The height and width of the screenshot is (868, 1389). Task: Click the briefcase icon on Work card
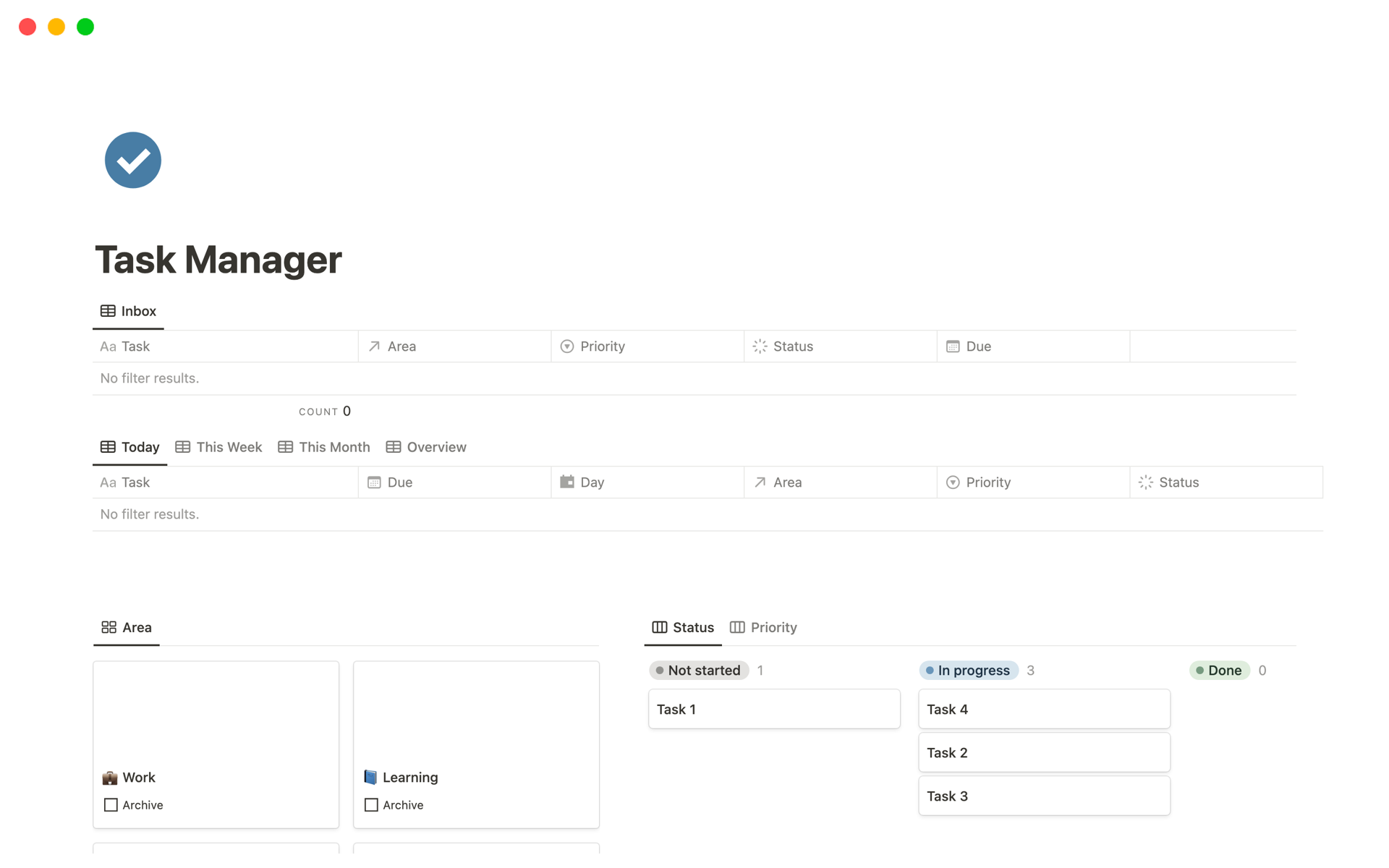coord(110,778)
